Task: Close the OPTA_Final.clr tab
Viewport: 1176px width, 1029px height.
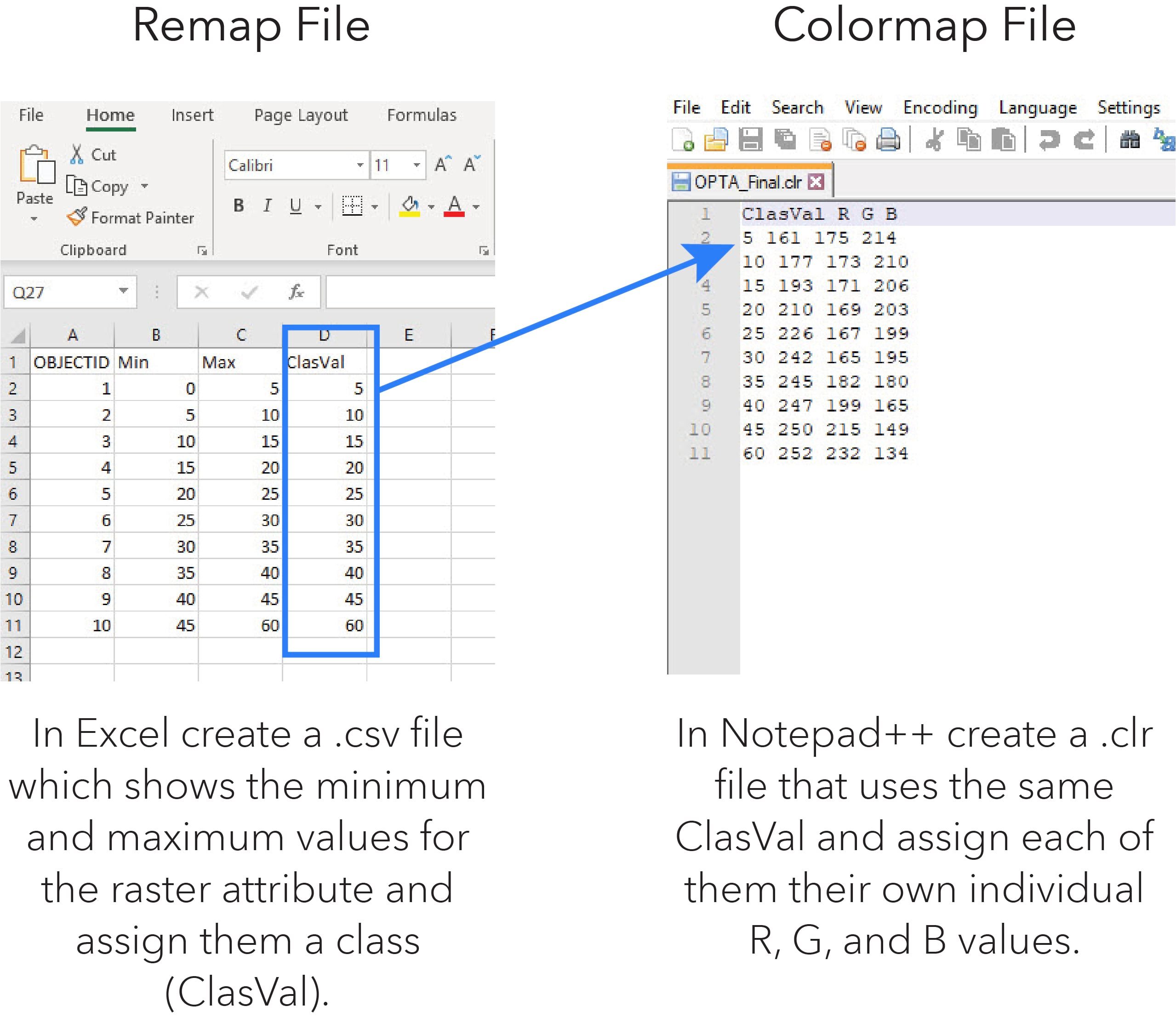Action: [x=816, y=182]
